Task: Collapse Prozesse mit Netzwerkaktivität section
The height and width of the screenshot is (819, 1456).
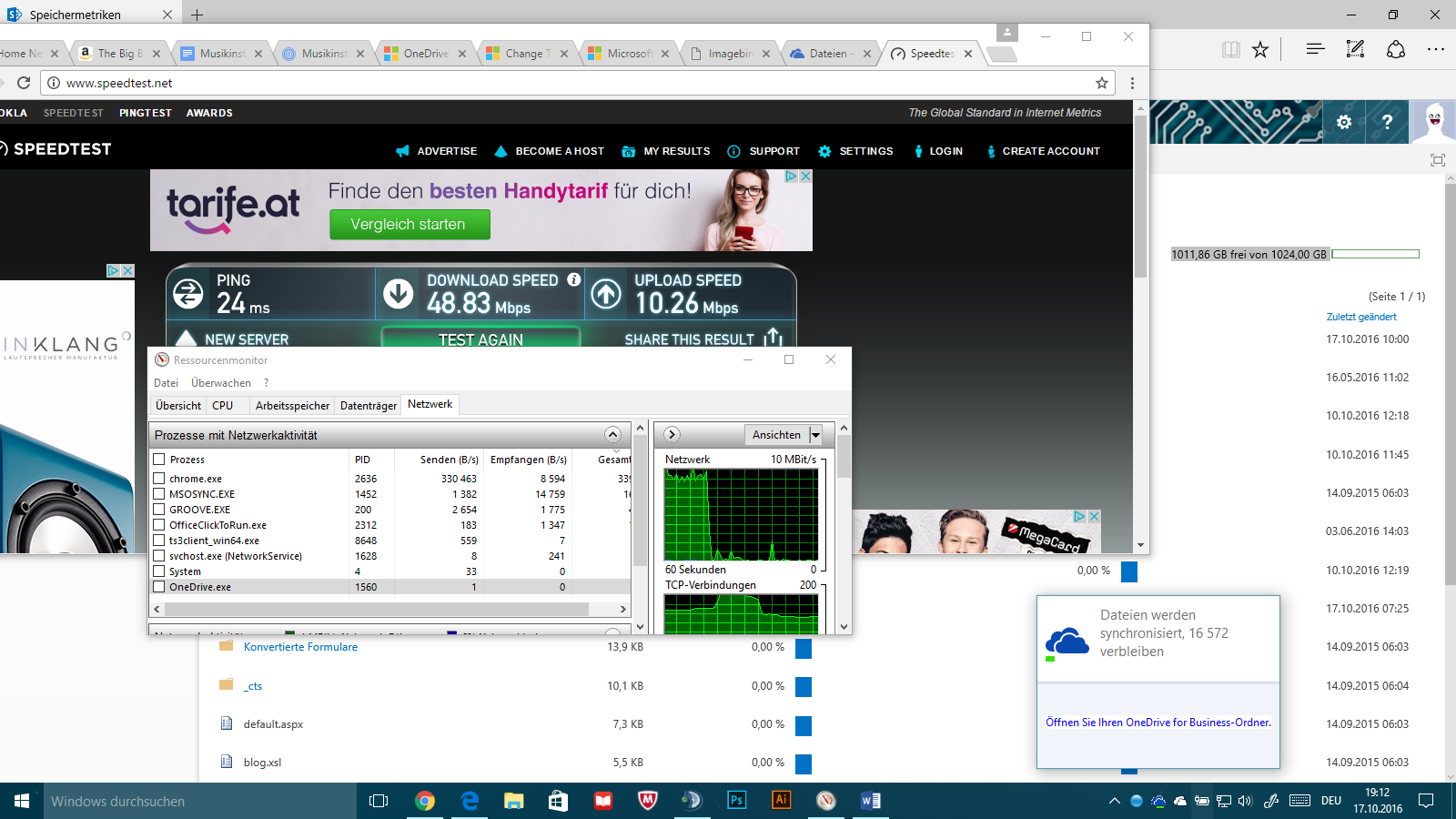Action: pos(612,435)
